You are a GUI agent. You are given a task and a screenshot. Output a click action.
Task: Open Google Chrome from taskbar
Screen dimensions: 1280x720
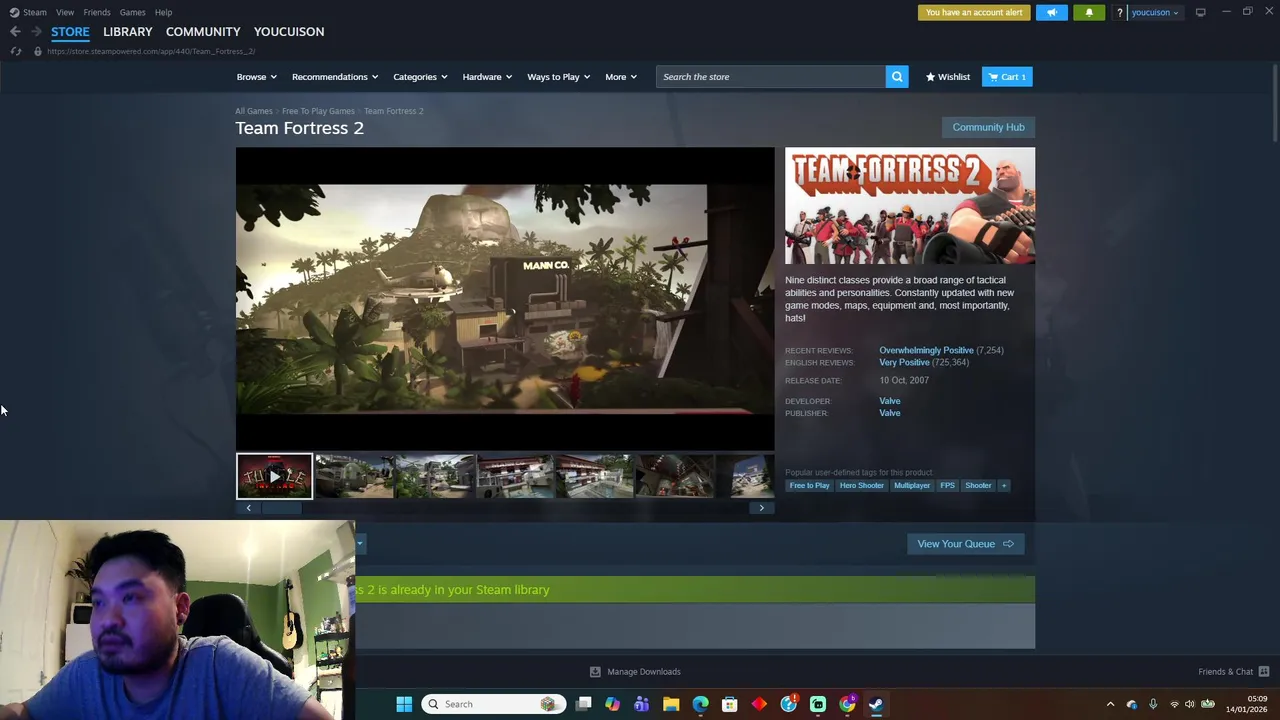pyautogui.click(x=847, y=704)
